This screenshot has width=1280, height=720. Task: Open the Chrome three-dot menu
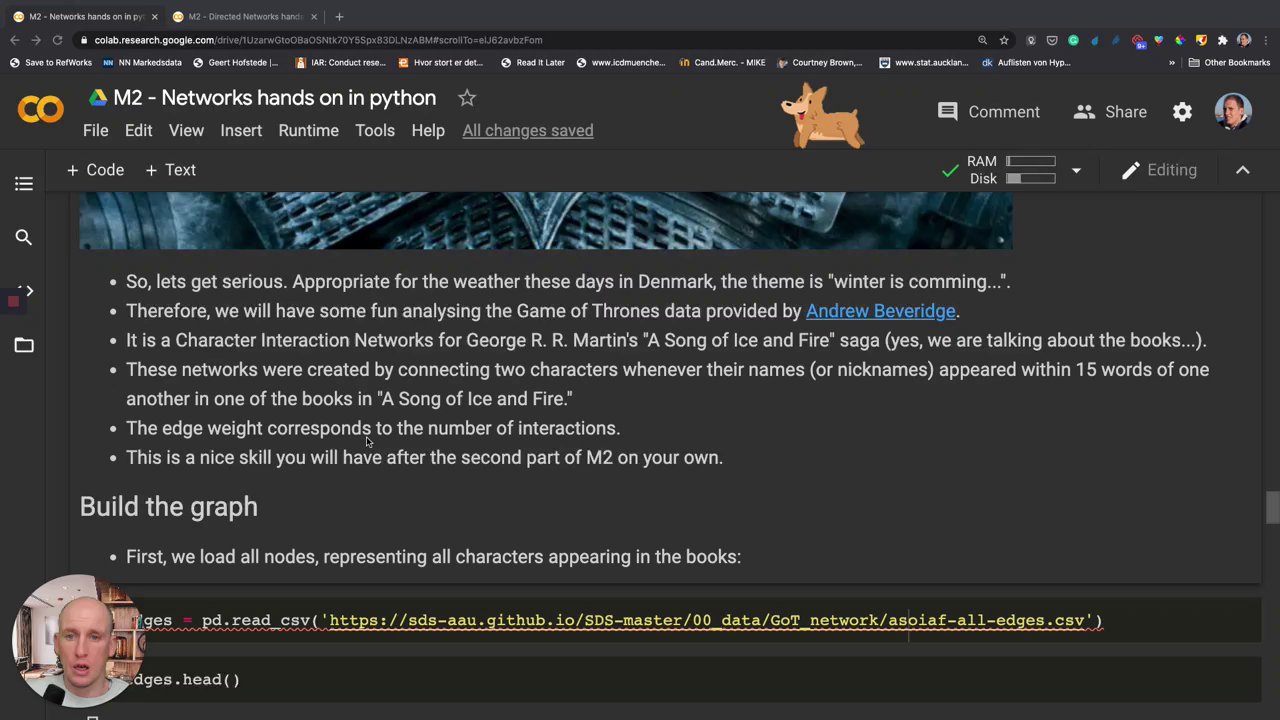[1266, 40]
